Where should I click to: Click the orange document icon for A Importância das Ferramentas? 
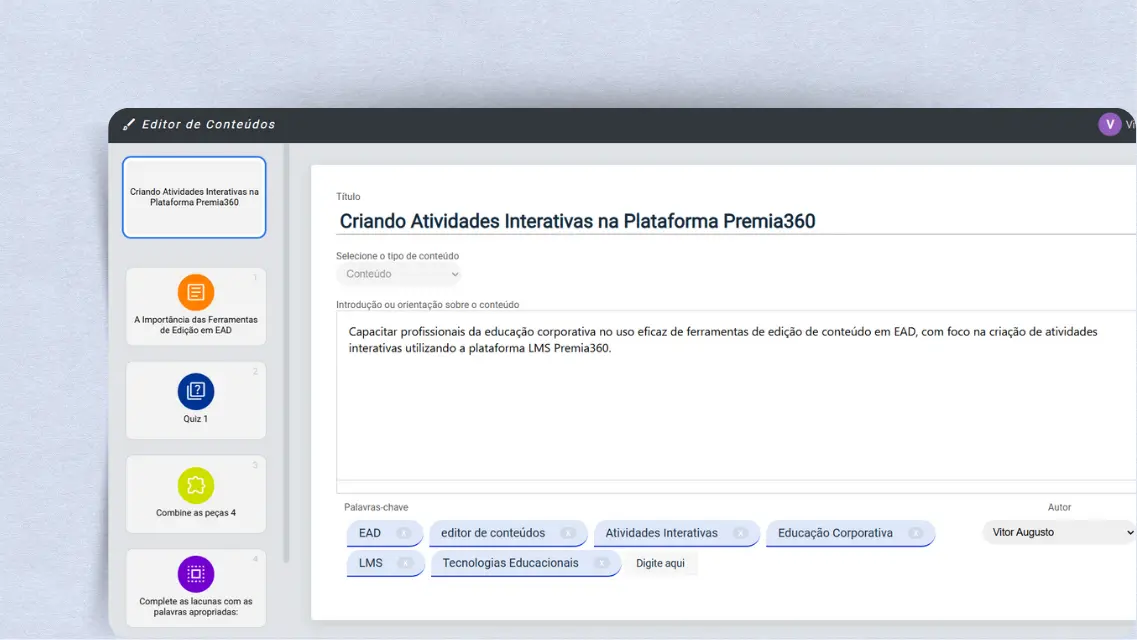tap(196, 292)
